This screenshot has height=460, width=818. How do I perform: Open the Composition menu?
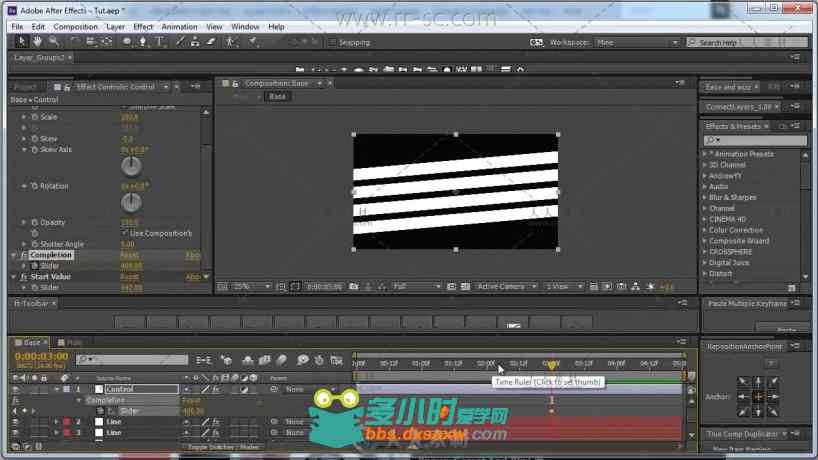[x=75, y=27]
